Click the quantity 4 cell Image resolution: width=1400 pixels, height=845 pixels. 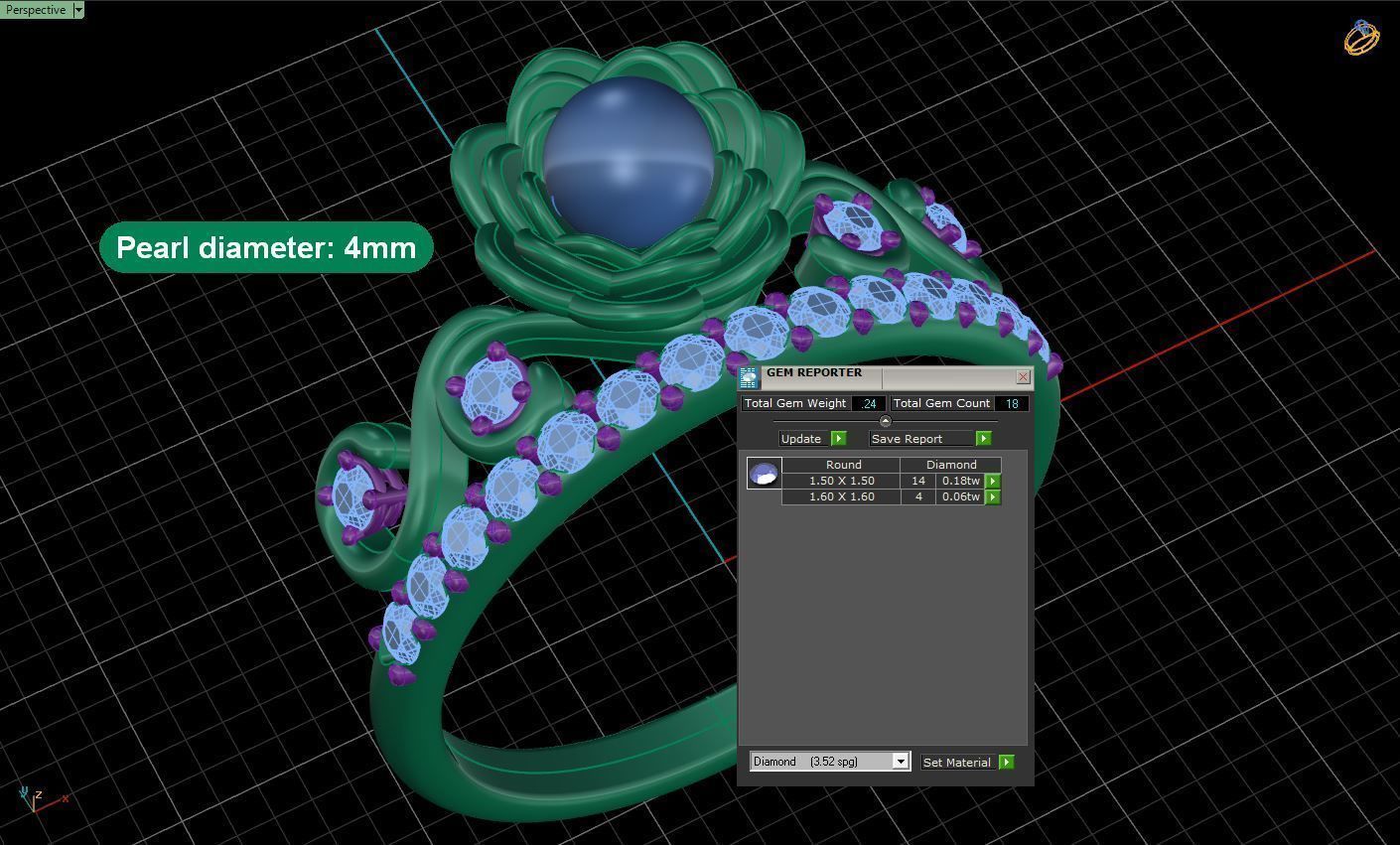(918, 496)
